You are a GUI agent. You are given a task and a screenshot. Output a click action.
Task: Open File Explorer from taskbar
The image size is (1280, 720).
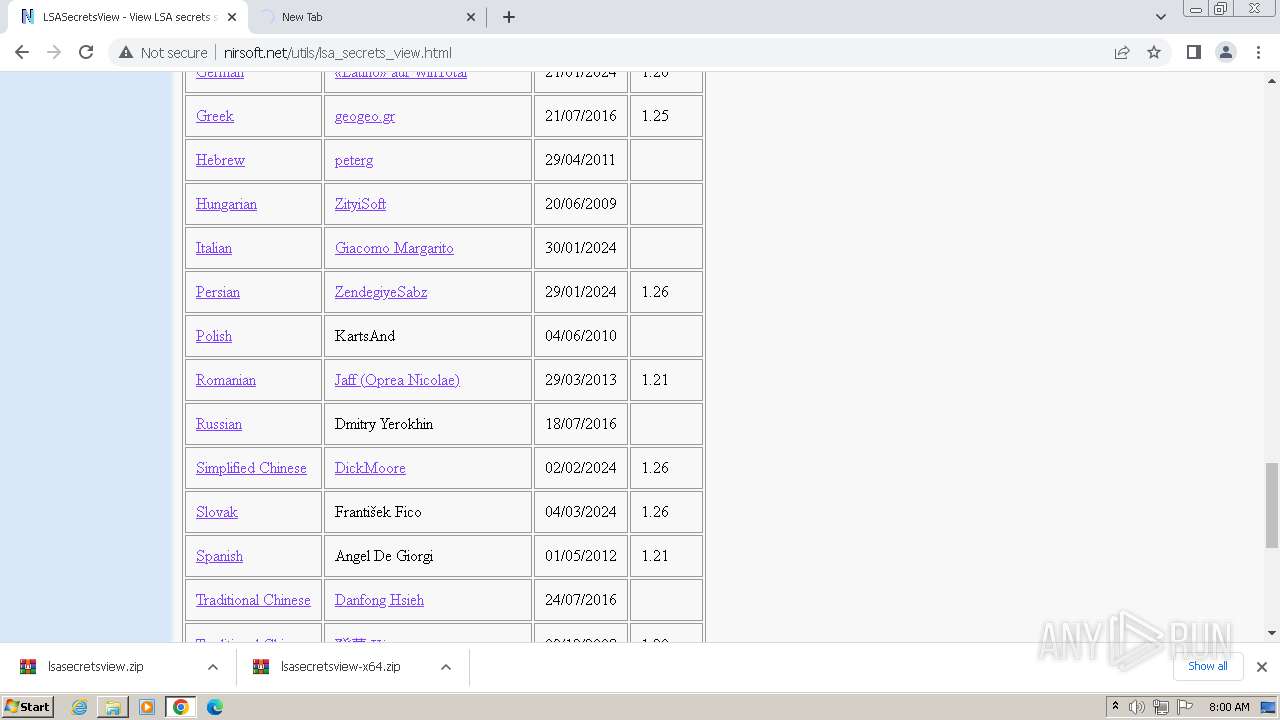click(113, 707)
